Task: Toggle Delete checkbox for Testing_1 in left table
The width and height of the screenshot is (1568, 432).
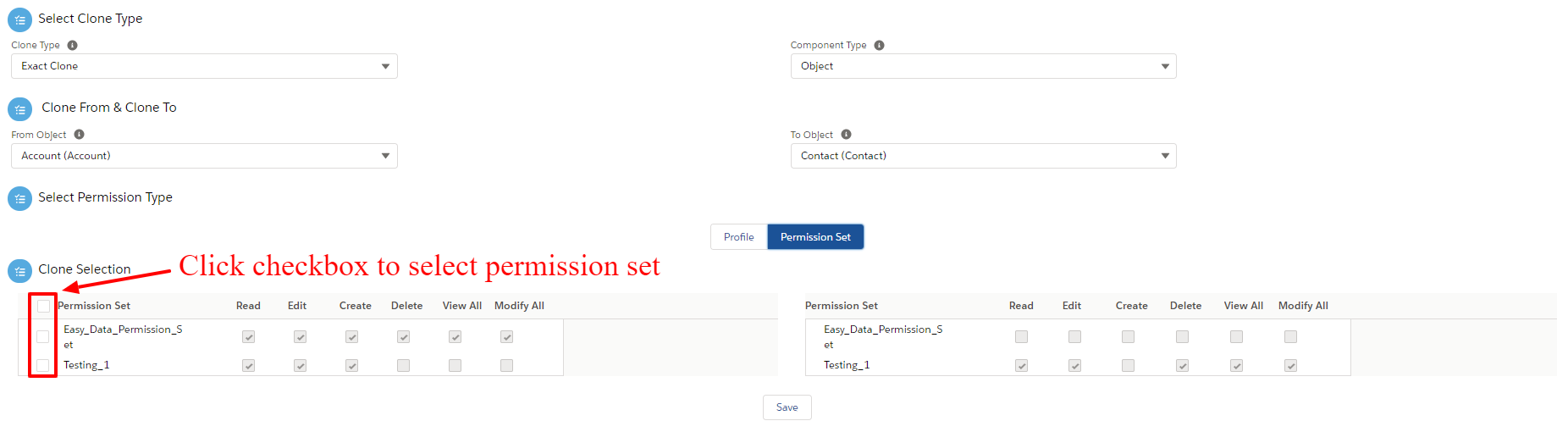Action: (403, 365)
